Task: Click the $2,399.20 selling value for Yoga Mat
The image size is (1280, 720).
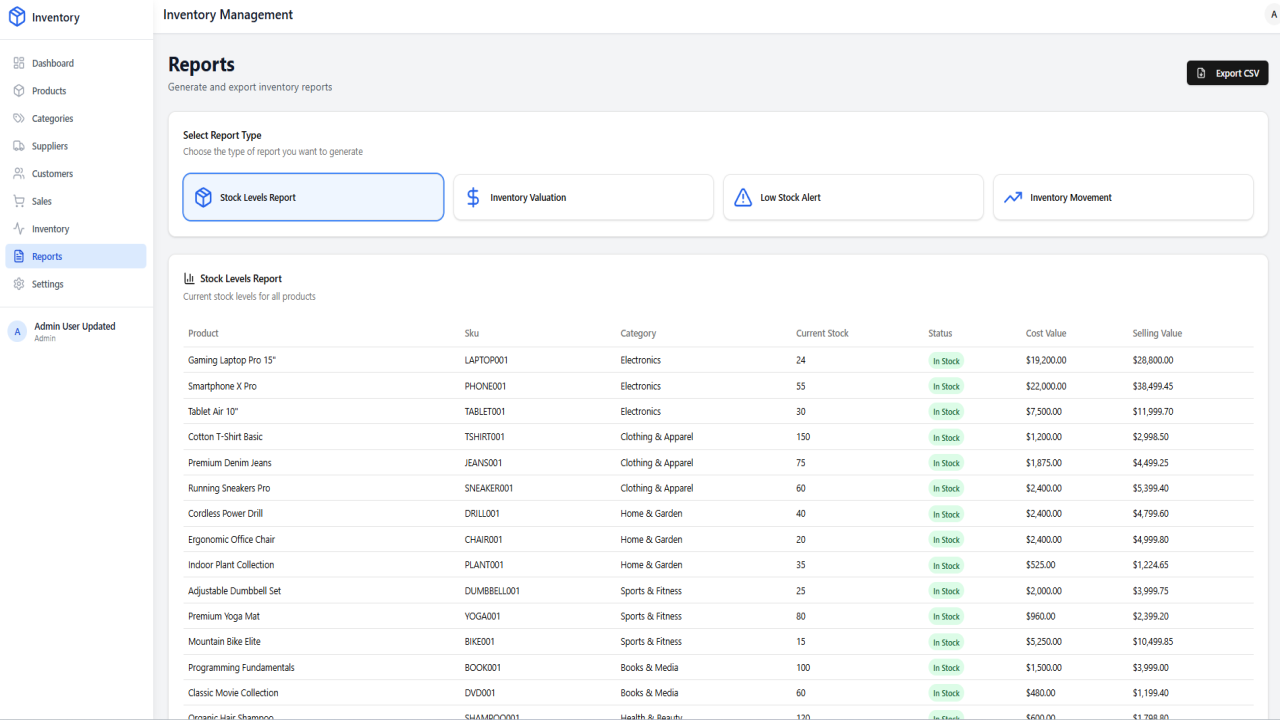Action: (1151, 617)
